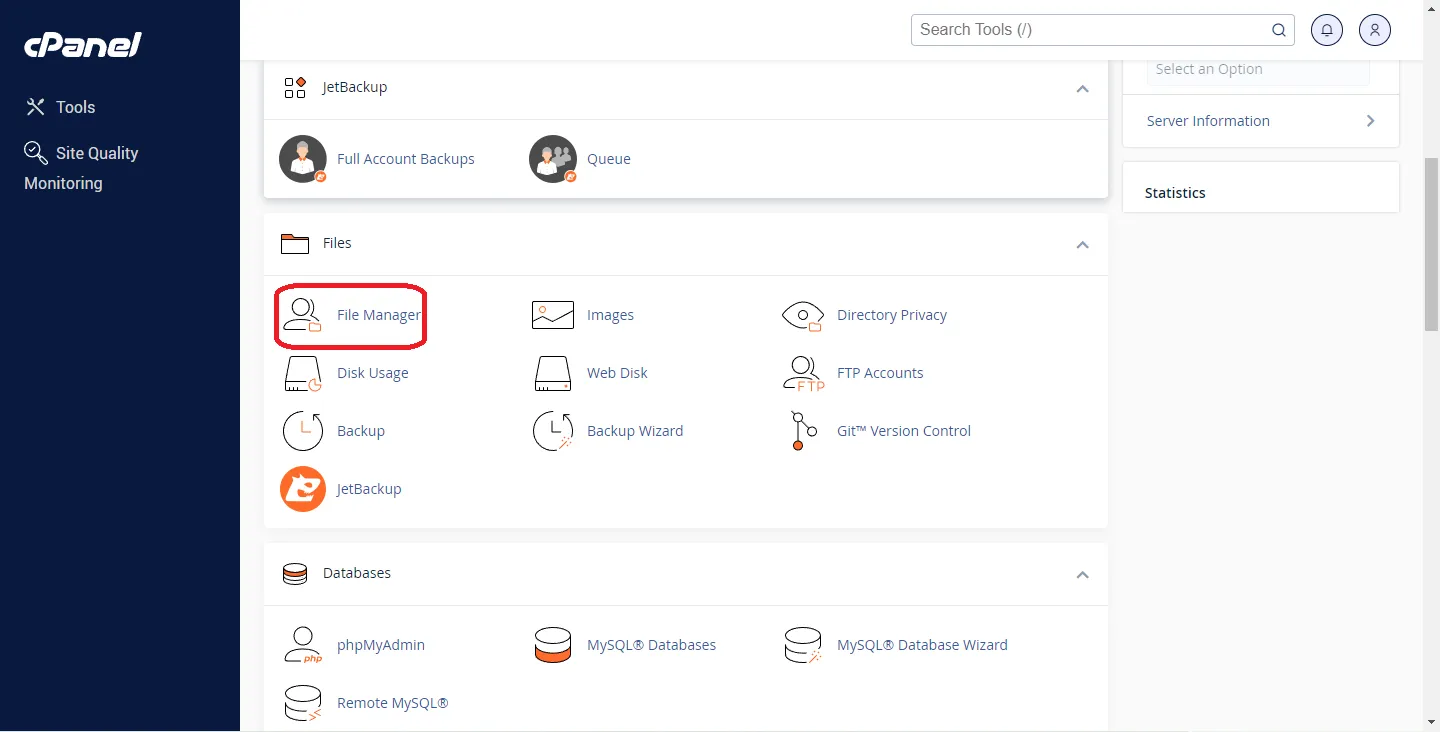Open the Directory Privacy eye icon

coord(803,315)
